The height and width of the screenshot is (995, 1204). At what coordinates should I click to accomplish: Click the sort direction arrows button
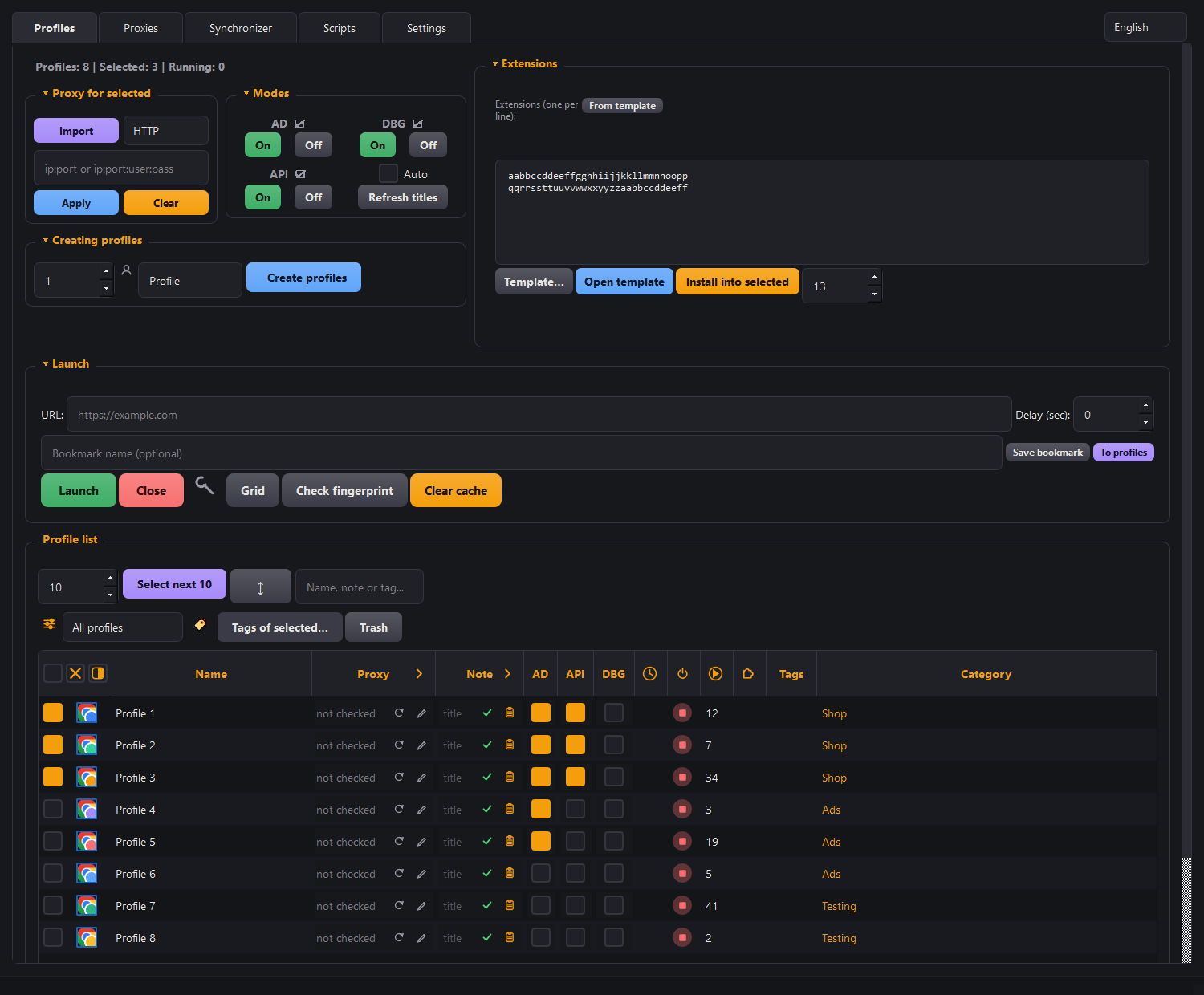(261, 587)
